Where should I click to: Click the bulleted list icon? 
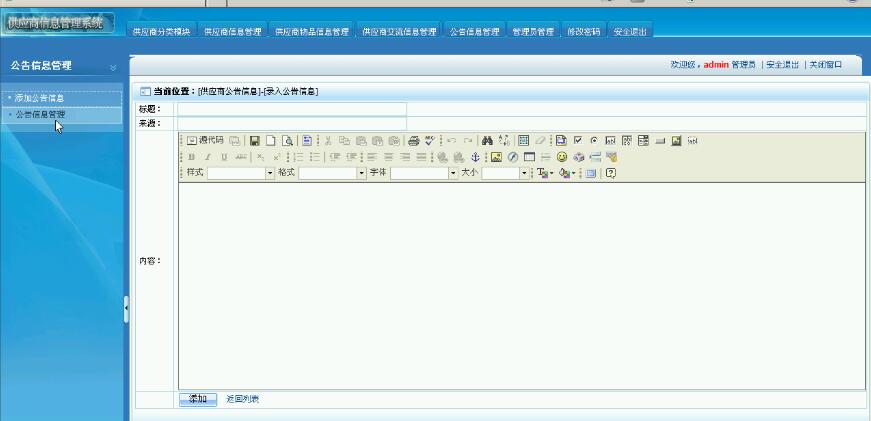(315, 157)
